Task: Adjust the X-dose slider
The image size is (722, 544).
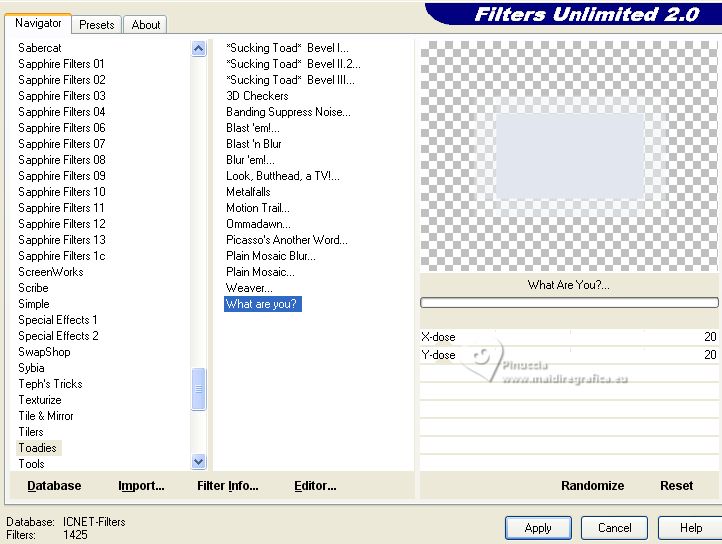Action: [569, 337]
